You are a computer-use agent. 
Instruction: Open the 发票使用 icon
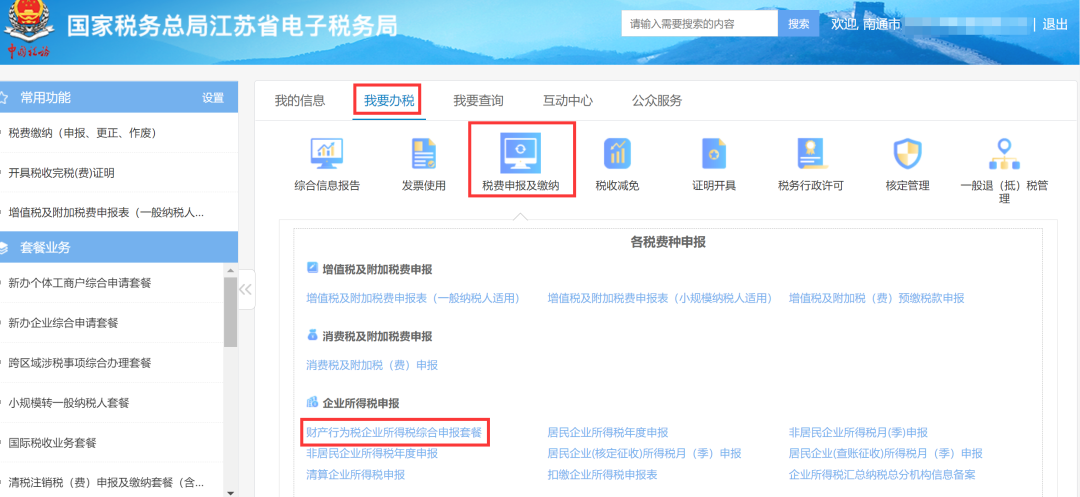click(424, 153)
